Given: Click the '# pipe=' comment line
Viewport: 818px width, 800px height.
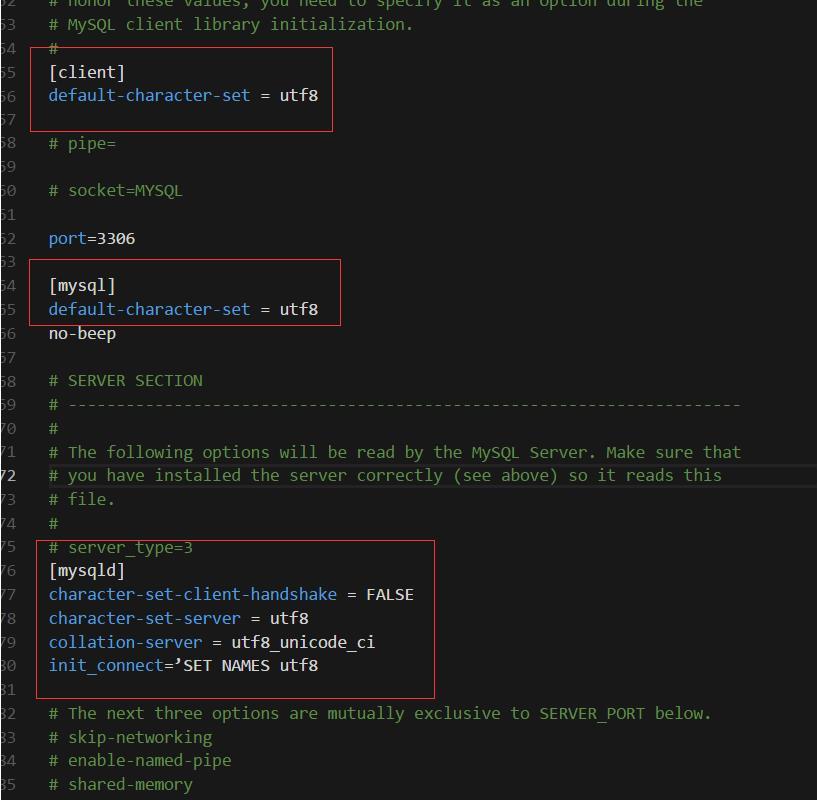Looking at the screenshot, I should [82, 144].
